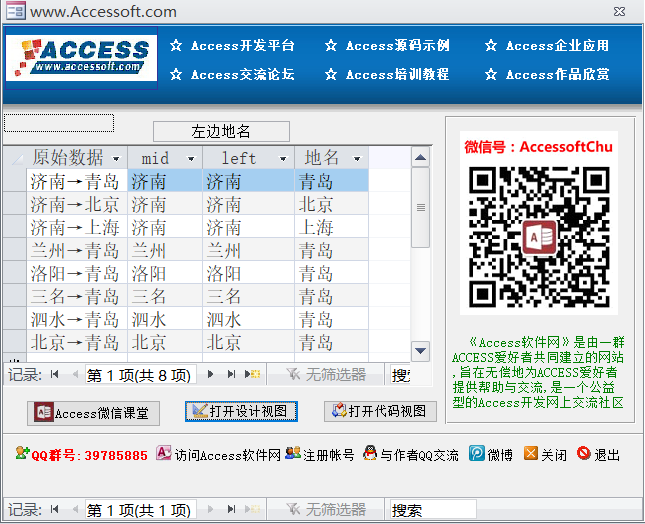
Task: Click the 退出 button
Action: 599,454
